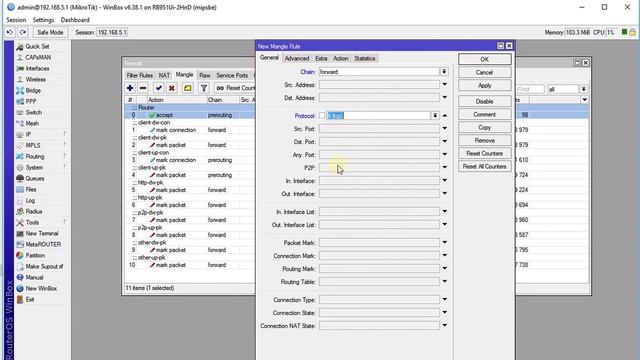640x360 pixels.
Task: Open the System sidebar menu
Action: tap(33, 167)
